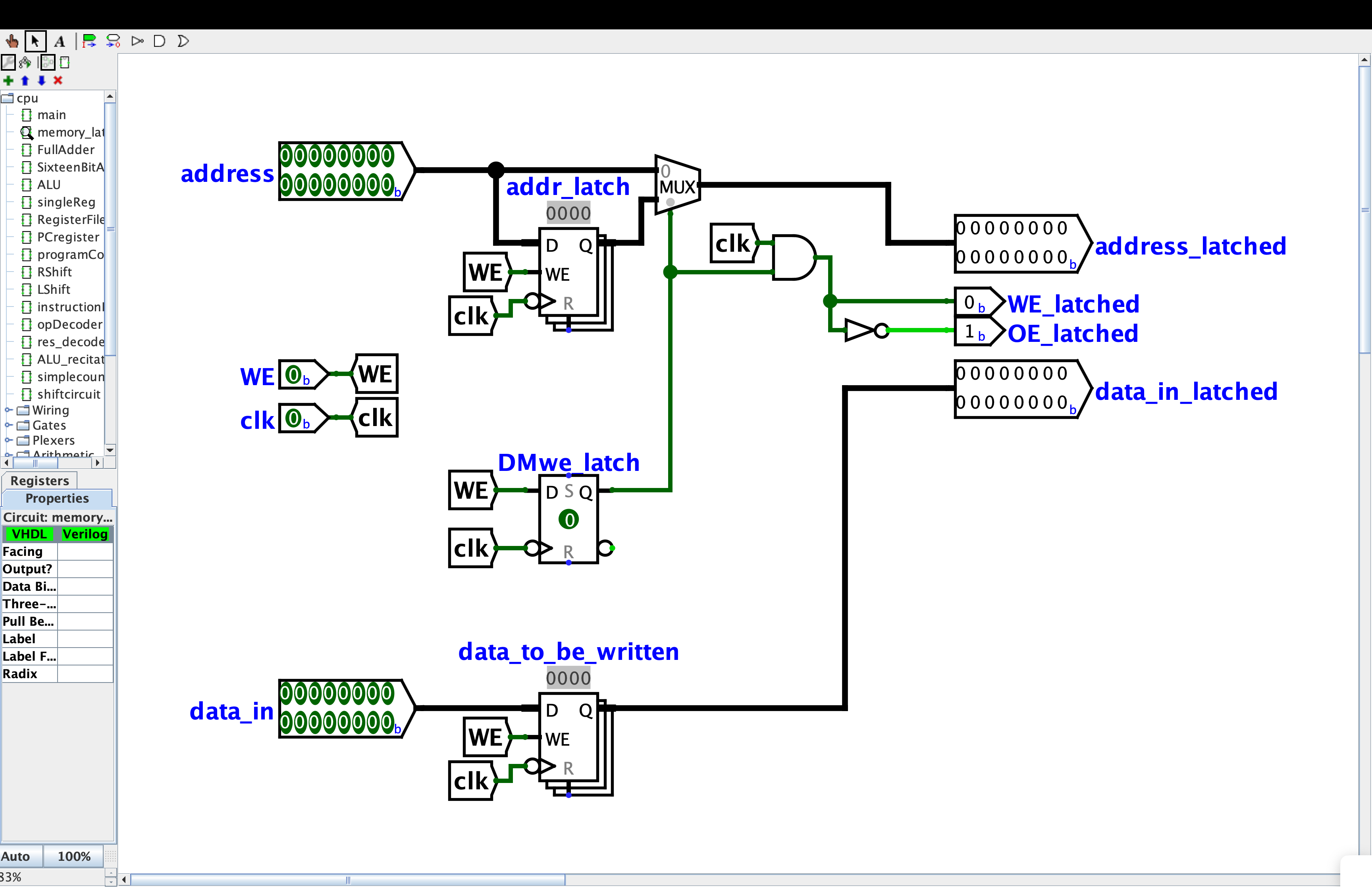This screenshot has height=887, width=1372.
Task: Switch to the Properties tab
Action: (x=57, y=498)
